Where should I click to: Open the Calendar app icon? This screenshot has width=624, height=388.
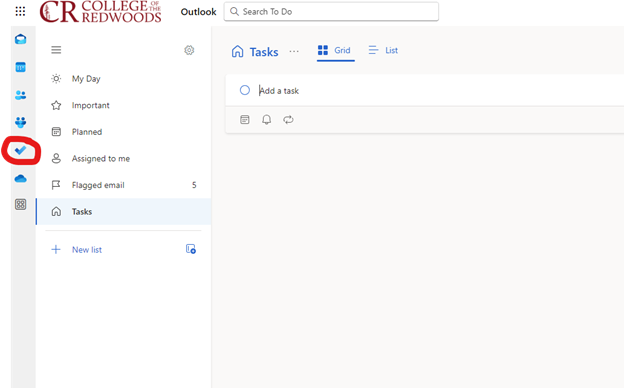point(21,67)
